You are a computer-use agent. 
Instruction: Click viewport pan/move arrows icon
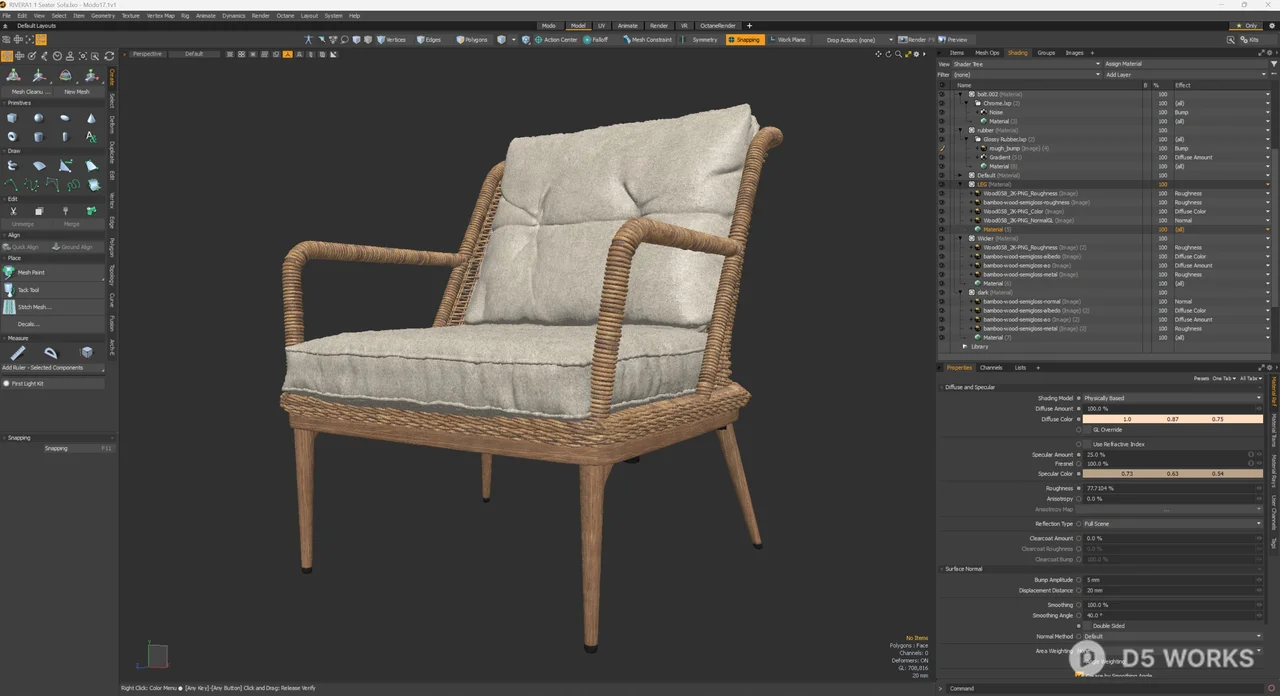(879, 54)
